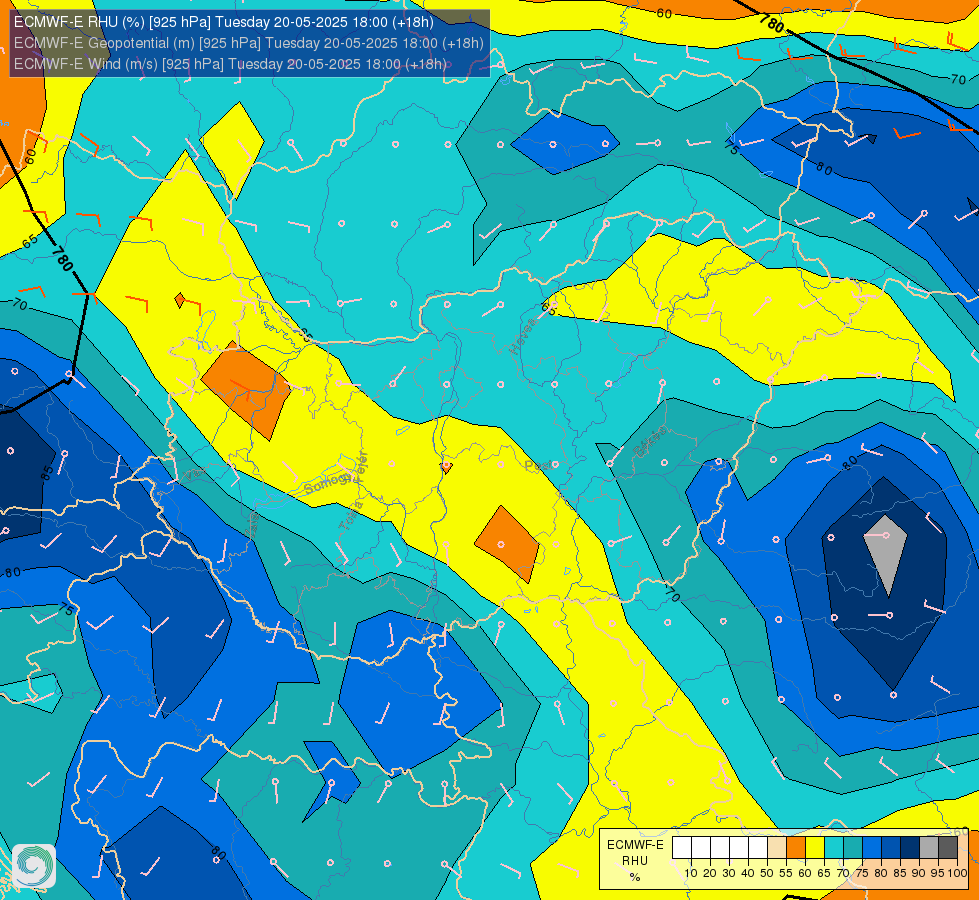Click the legend tick label 40
Image resolution: width=979 pixels, height=900 pixels.
pyautogui.click(x=748, y=873)
